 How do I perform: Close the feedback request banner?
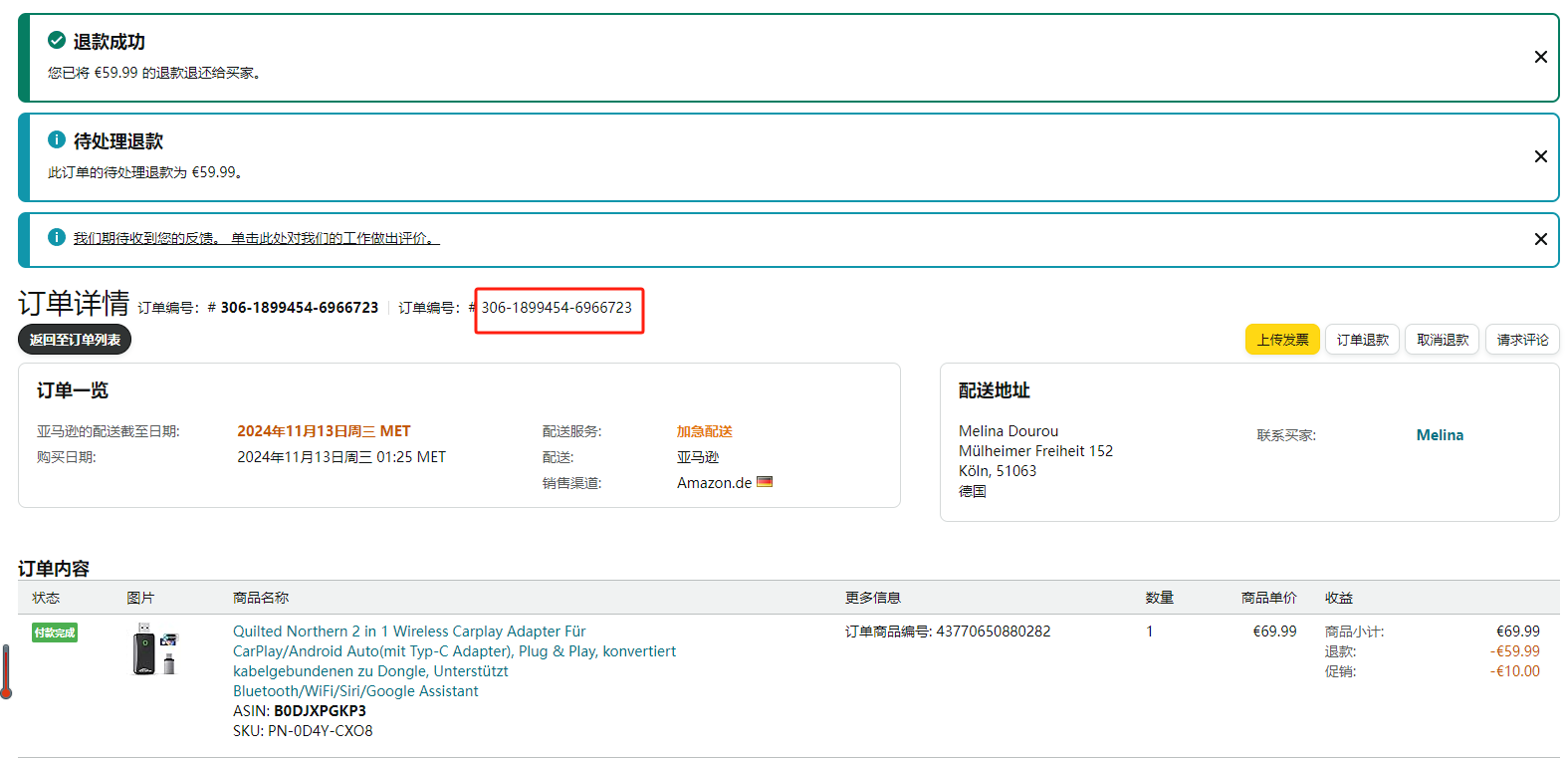pos(1540,239)
